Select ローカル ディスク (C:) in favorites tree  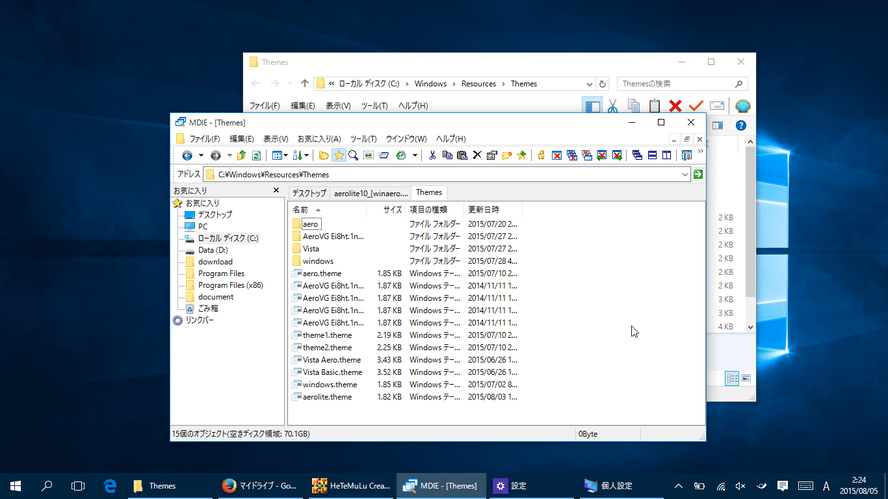[228, 238]
